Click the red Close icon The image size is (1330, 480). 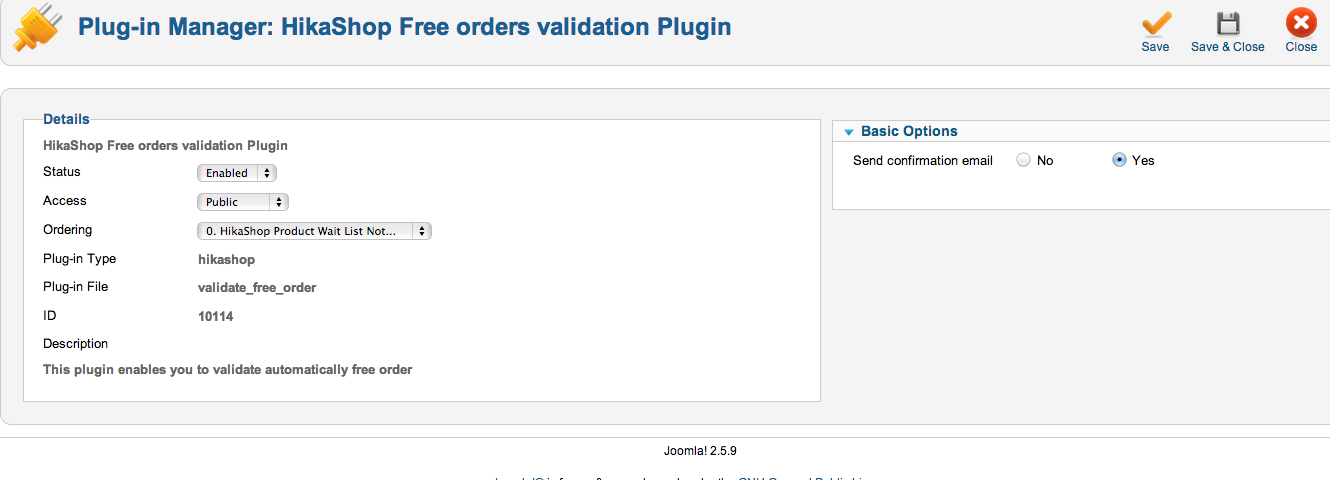point(1301,25)
